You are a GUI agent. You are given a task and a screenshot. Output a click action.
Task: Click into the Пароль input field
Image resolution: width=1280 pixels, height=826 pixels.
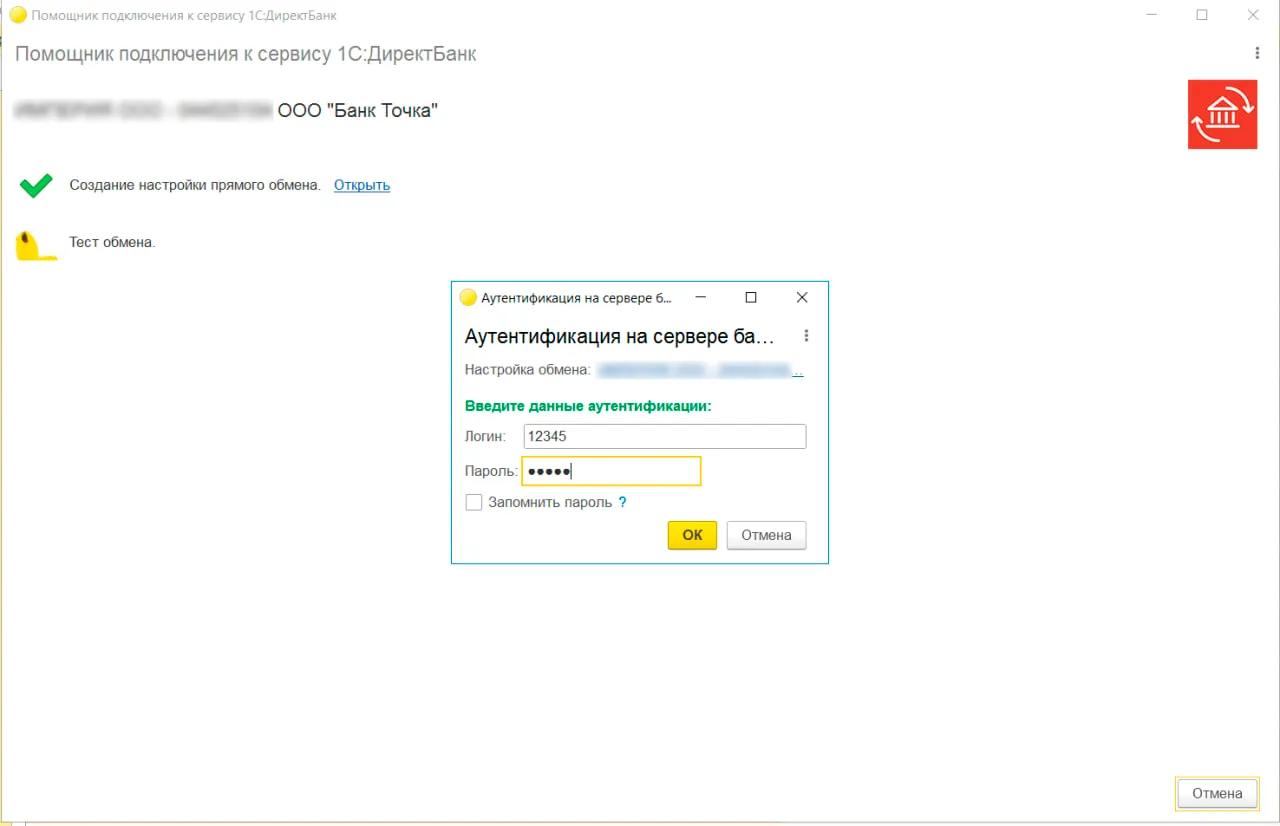(x=611, y=471)
